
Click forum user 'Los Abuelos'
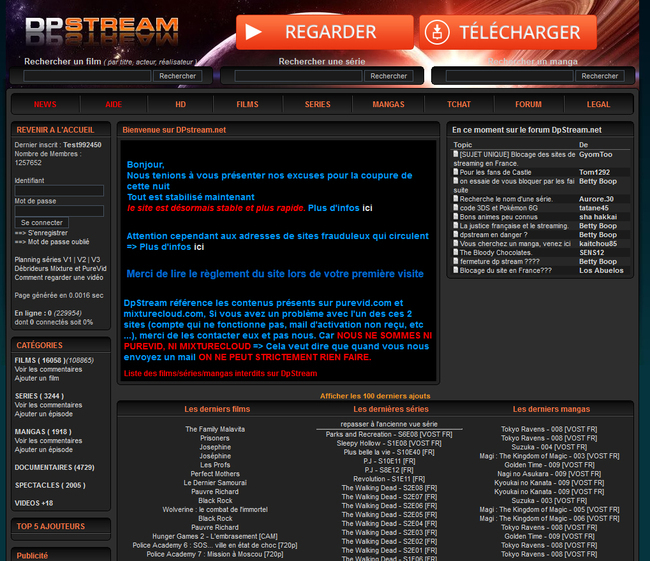point(601,270)
